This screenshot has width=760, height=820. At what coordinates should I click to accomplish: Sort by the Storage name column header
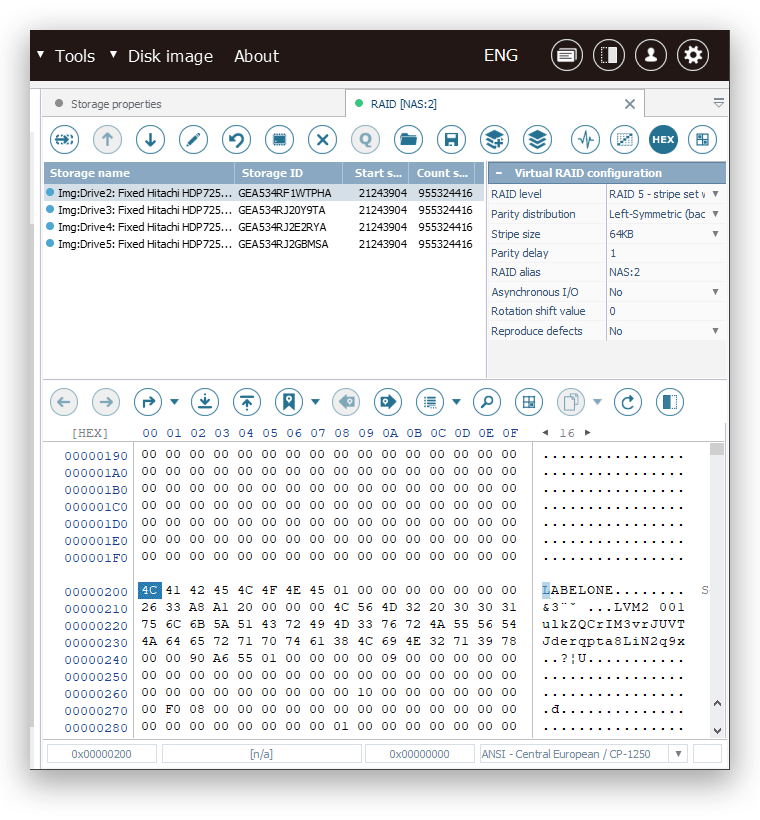pos(139,173)
